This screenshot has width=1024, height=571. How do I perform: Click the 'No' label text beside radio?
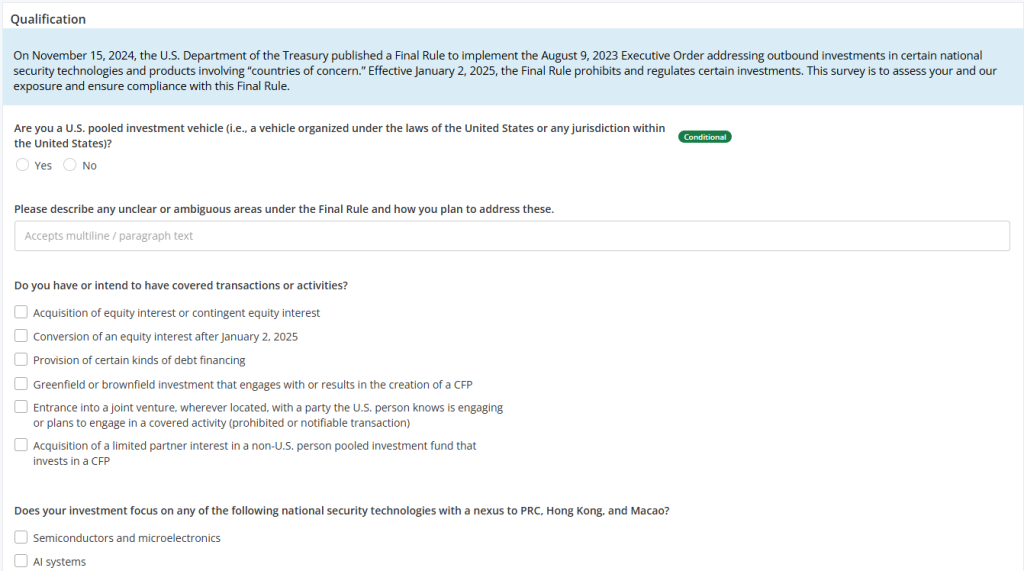coord(90,166)
